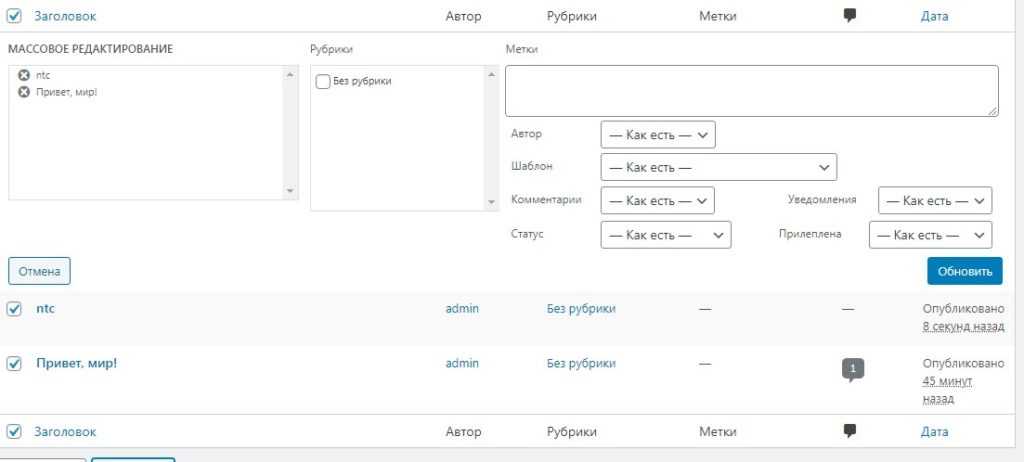The height and width of the screenshot is (462, 1024).
Task: Uncheck the 'Привет, мир!' post checkbox
Action: pyautogui.click(x=15, y=364)
